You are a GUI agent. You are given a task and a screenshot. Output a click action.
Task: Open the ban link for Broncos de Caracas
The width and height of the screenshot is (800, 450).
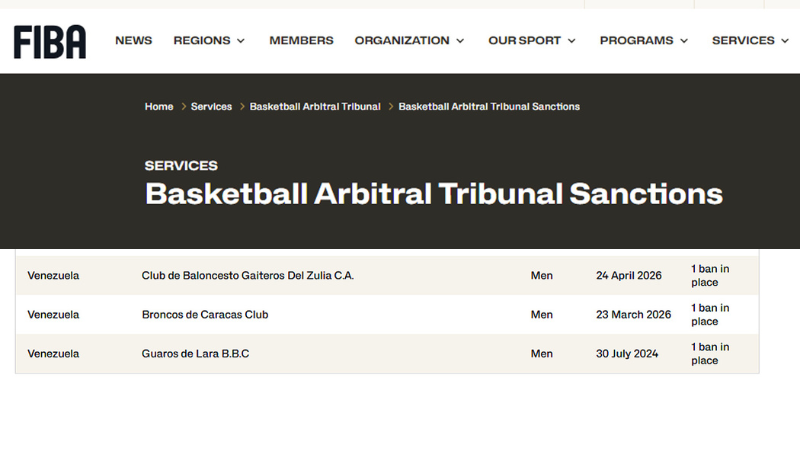[x=709, y=314]
